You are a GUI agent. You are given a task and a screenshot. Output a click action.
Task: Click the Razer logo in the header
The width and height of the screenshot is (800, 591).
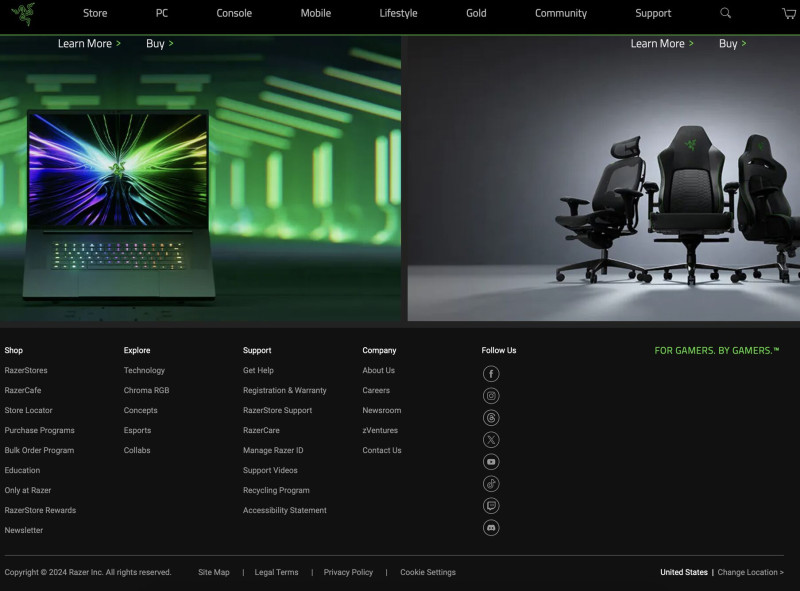point(23,14)
